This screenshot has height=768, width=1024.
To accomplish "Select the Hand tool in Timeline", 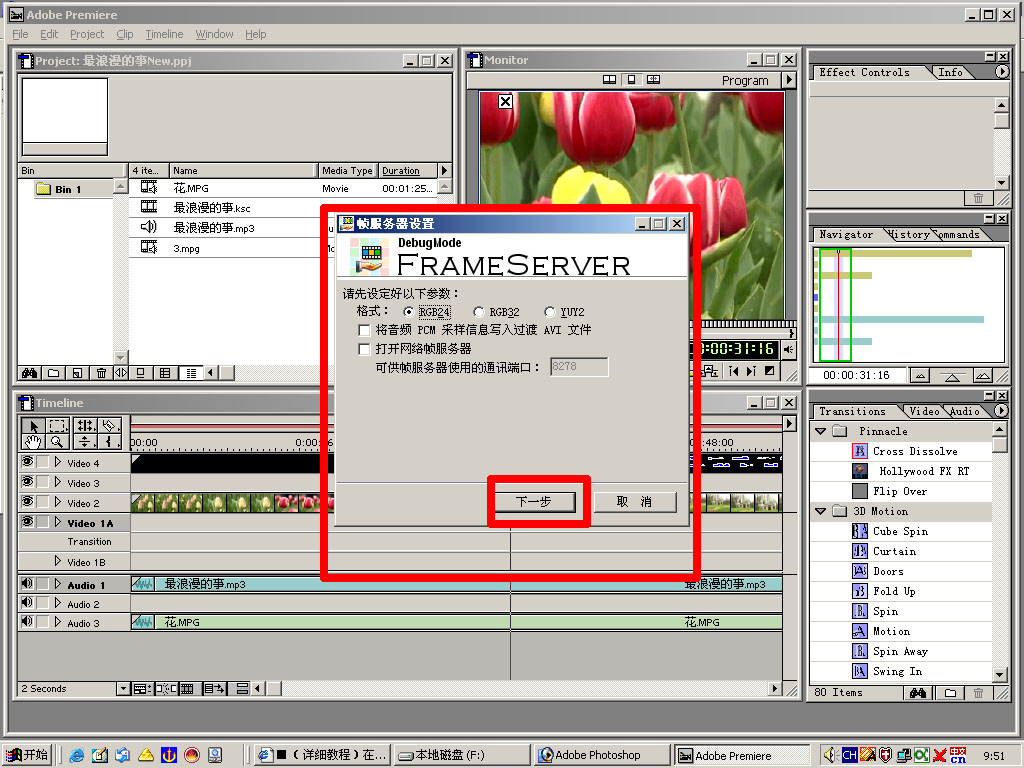I will pyautogui.click(x=33, y=442).
